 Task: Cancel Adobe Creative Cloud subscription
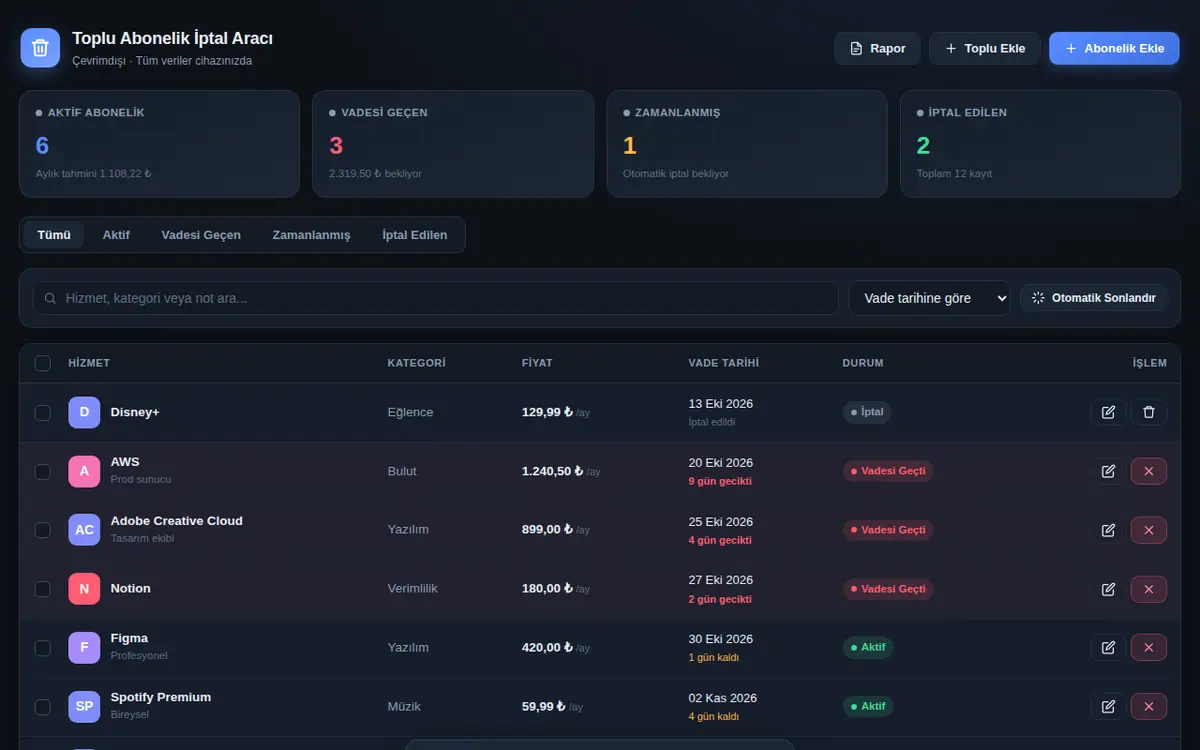point(1149,530)
